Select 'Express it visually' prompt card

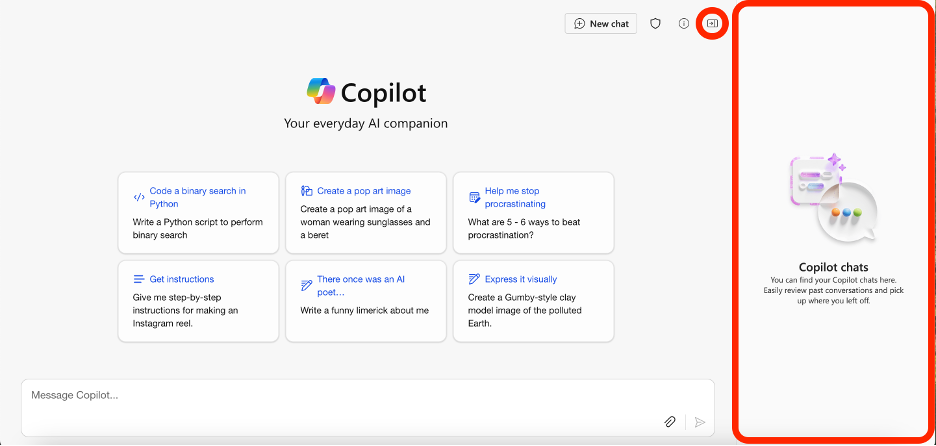pyautogui.click(x=534, y=301)
